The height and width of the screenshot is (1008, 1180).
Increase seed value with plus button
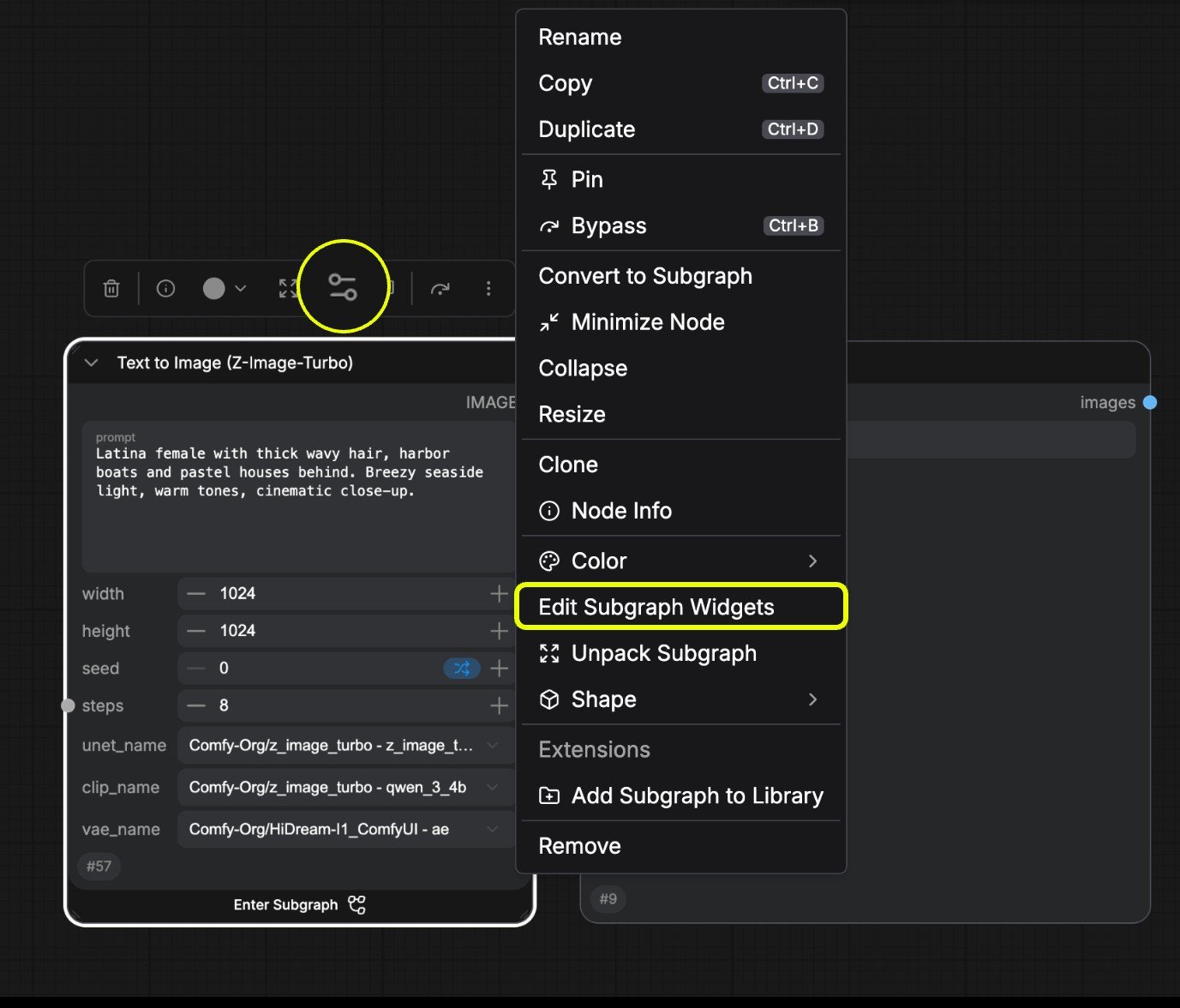pyautogui.click(x=499, y=669)
